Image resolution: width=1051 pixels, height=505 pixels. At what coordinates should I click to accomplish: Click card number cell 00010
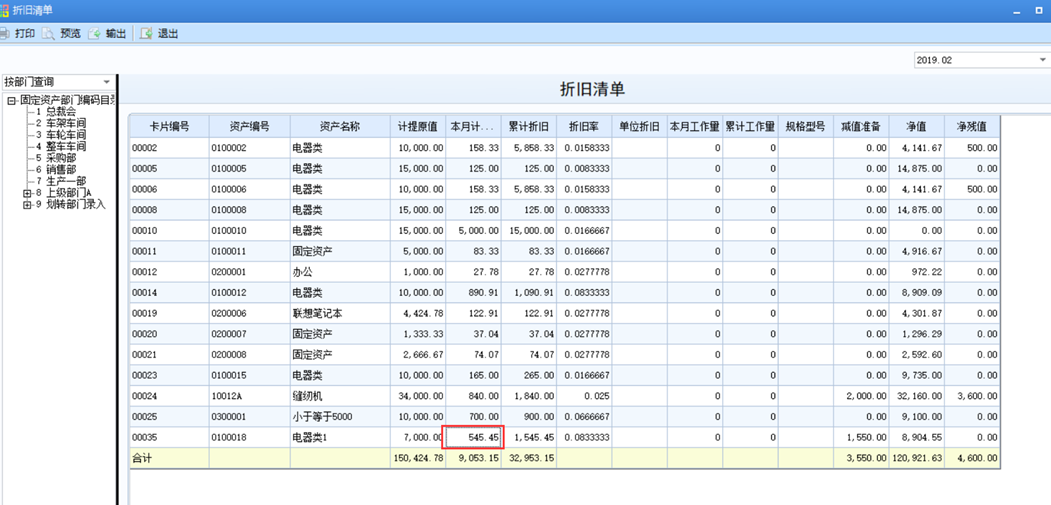click(169, 231)
